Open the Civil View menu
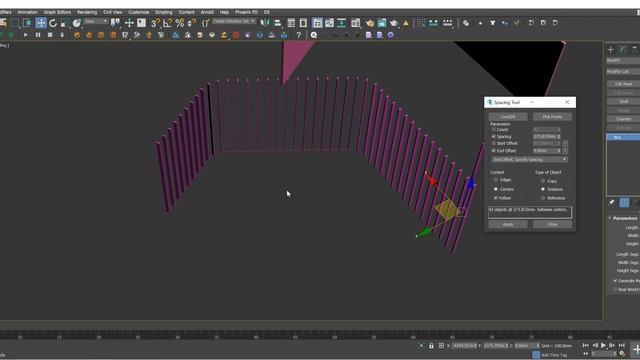 [x=113, y=12]
